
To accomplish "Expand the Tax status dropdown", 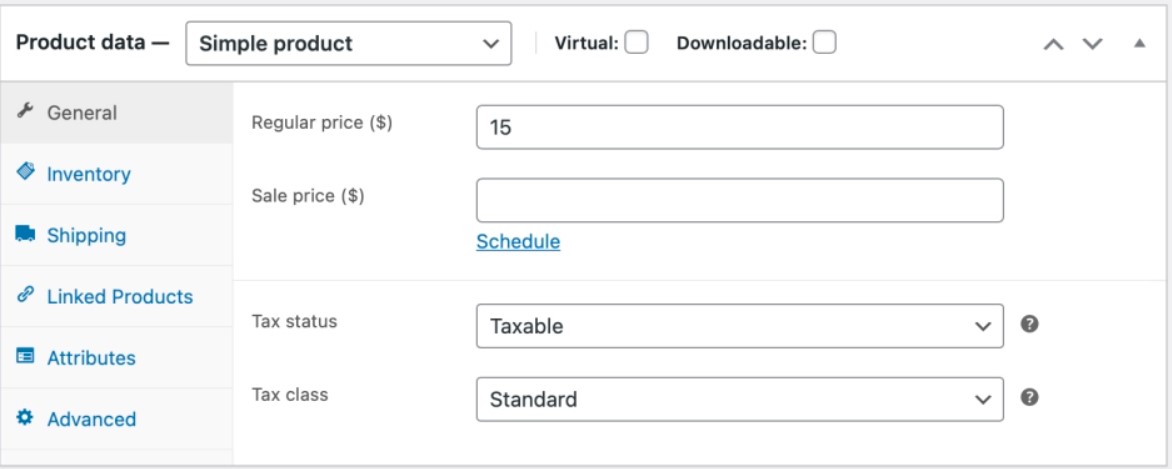I will pos(739,326).
